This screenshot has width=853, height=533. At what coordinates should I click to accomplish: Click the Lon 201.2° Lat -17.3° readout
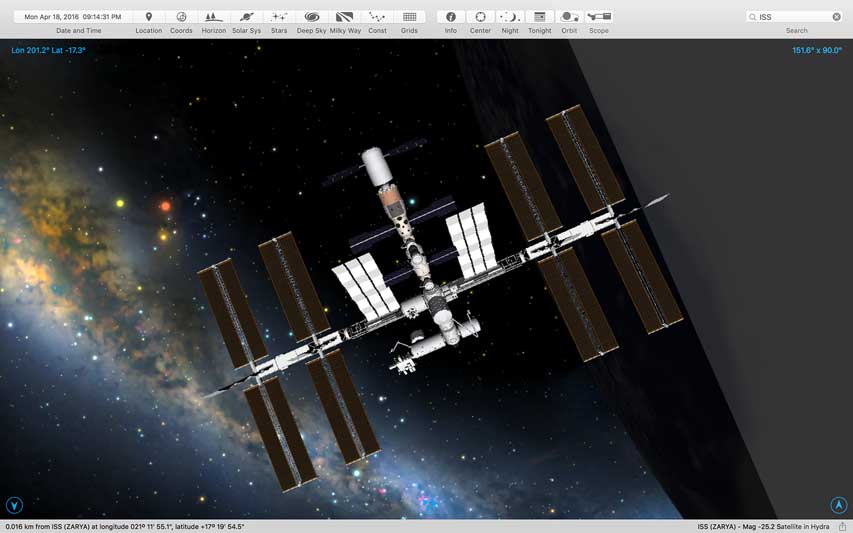pos(48,51)
